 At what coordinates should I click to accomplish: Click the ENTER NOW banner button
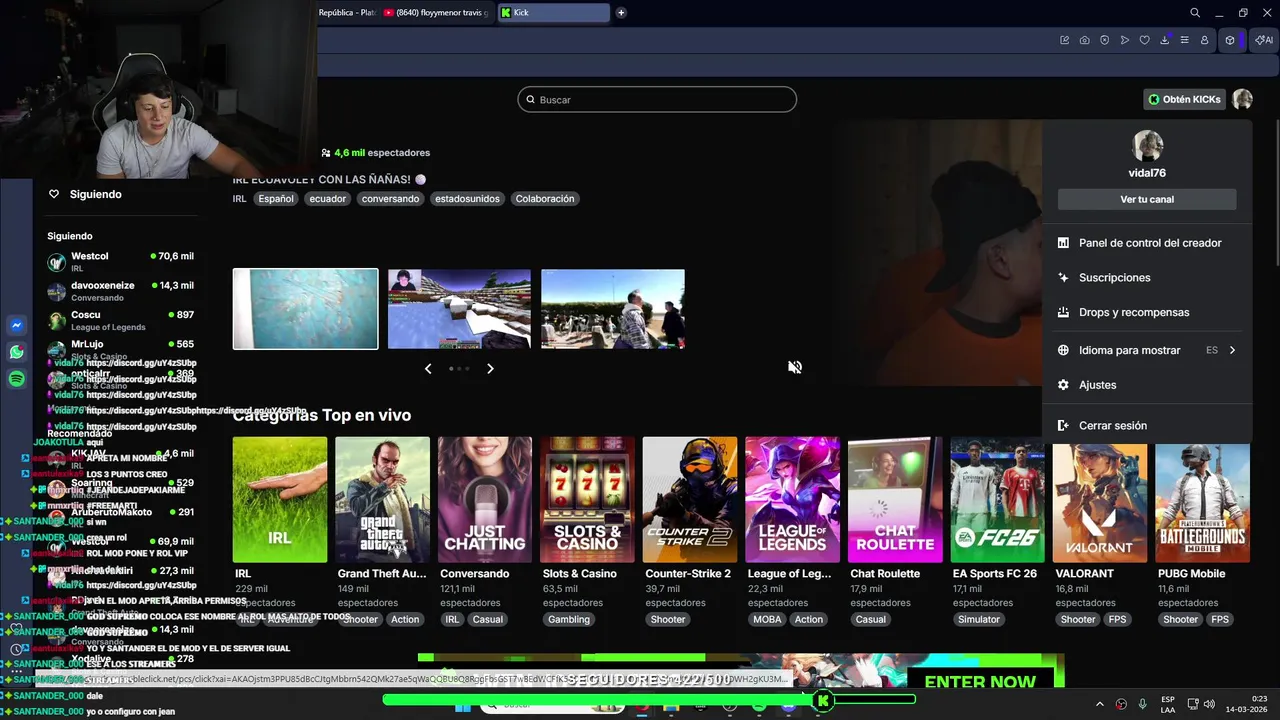(980, 681)
